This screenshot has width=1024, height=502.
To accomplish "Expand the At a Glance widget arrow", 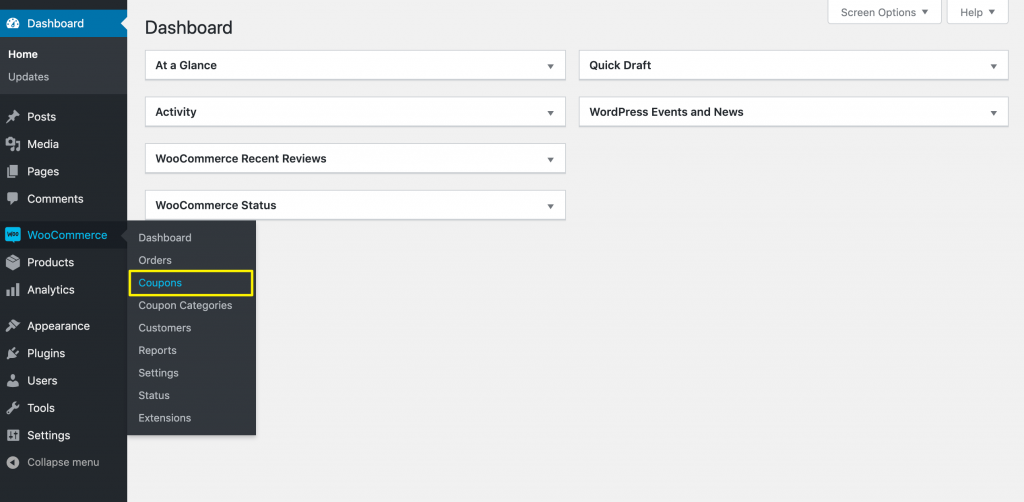I will coord(550,66).
